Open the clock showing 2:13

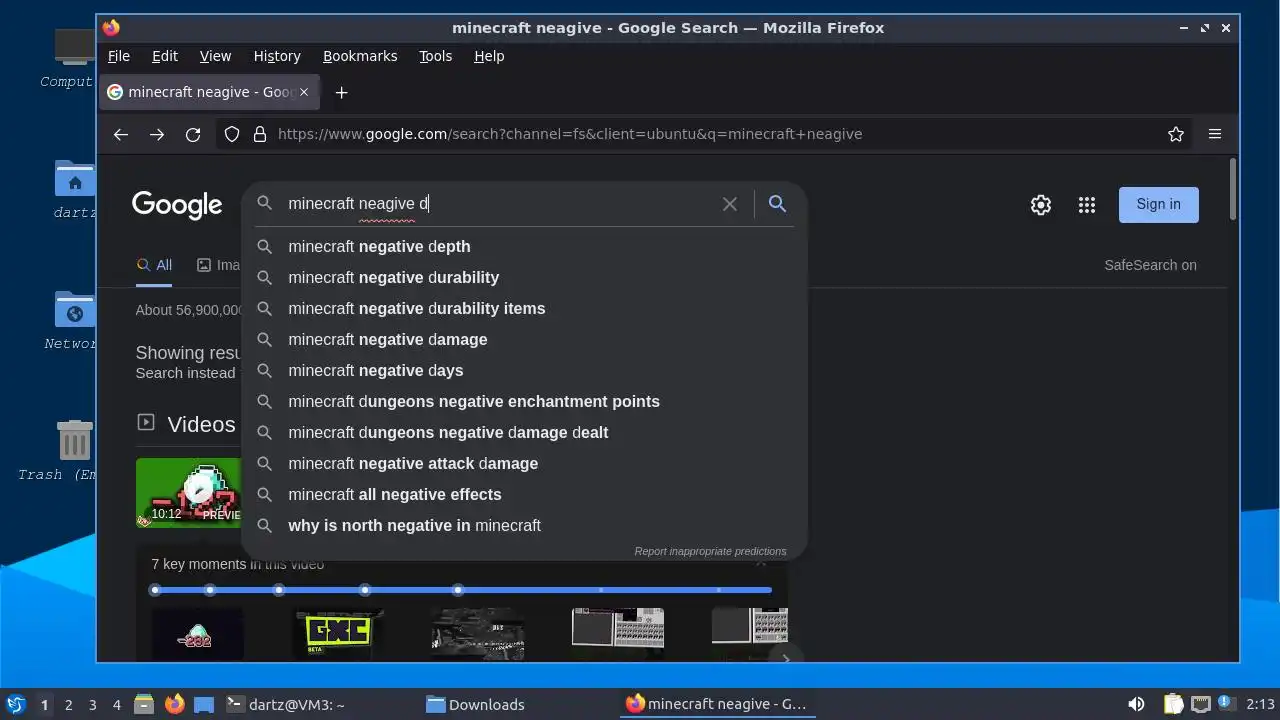click(1261, 705)
